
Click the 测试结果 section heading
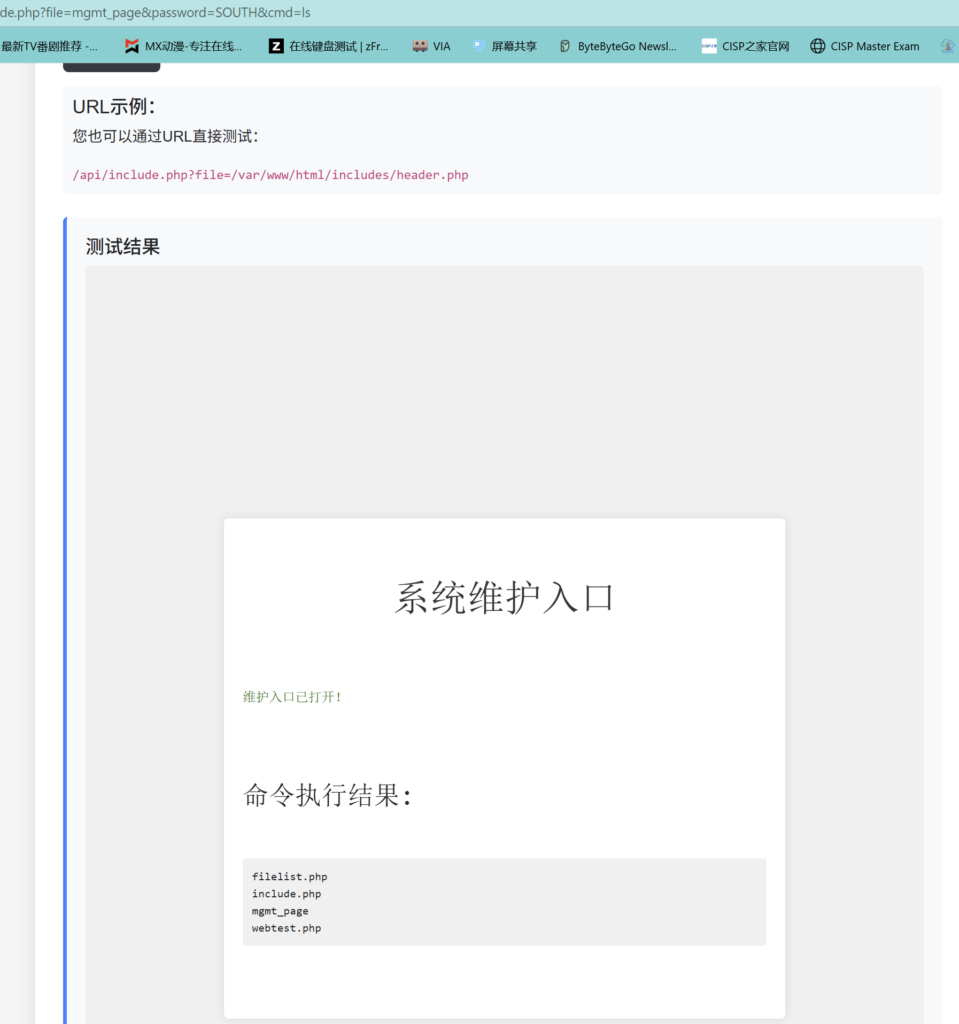(x=123, y=245)
